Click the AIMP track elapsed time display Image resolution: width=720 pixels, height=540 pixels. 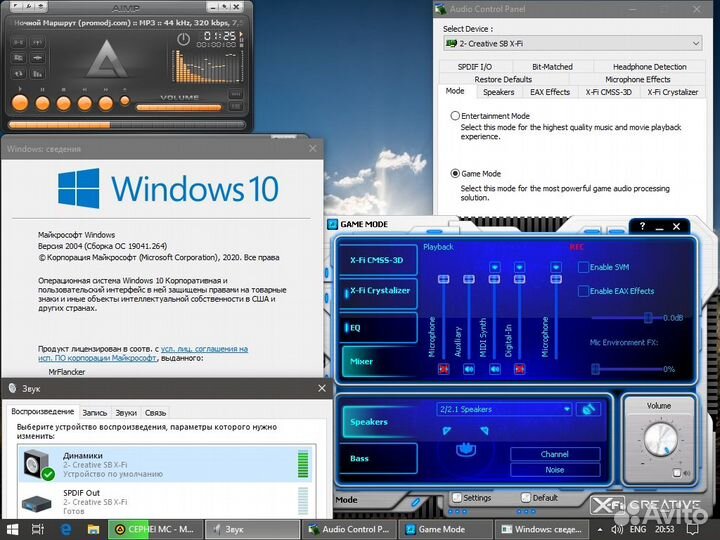click(219, 35)
